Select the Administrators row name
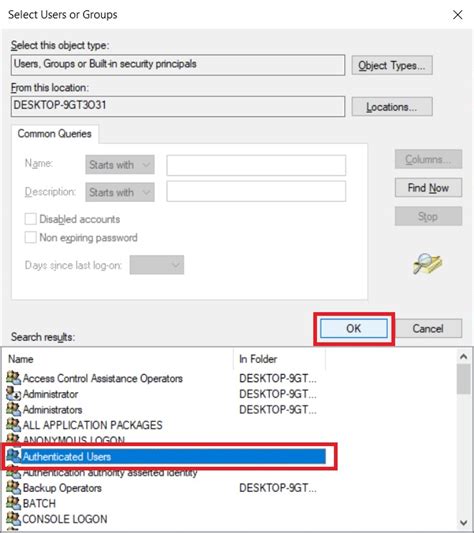 click(52, 410)
